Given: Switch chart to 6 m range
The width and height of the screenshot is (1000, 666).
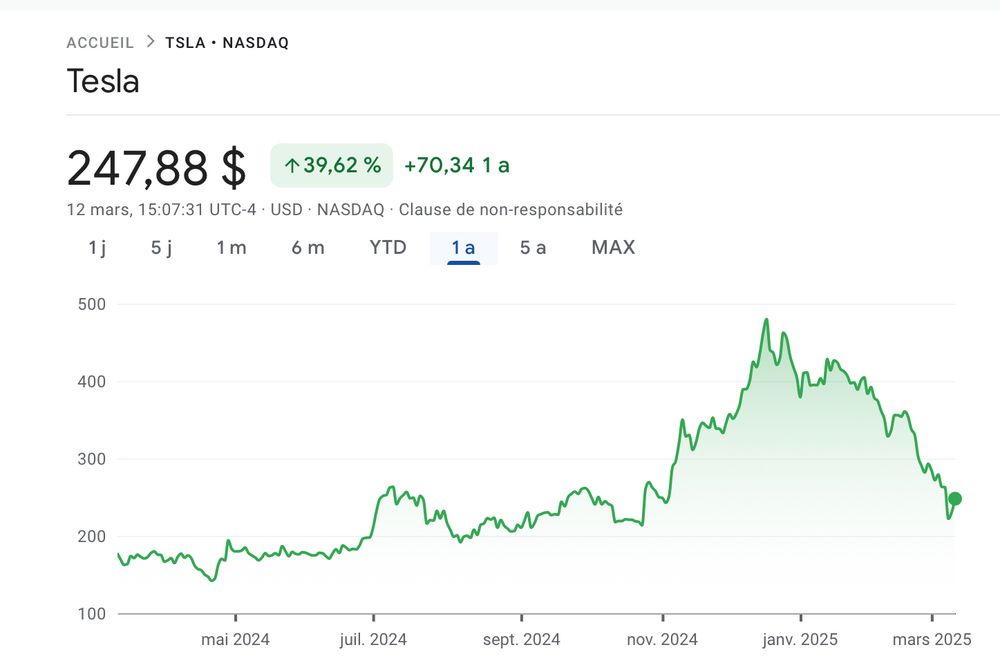Looking at the screenshot, I should 308,248.
